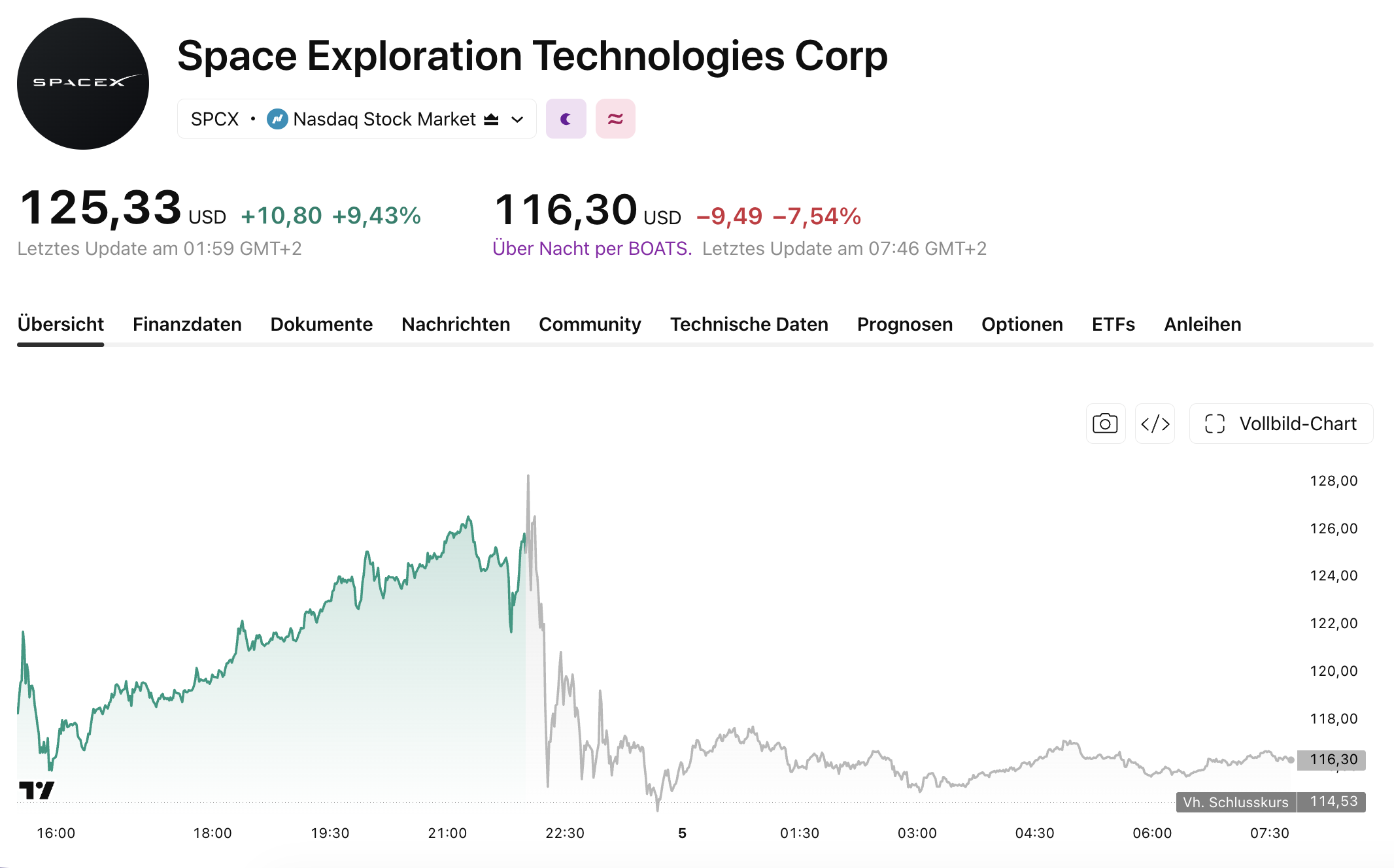Expand the exchange selector chevron
This screenshot has width=1394, height=868.
[517, 120]
